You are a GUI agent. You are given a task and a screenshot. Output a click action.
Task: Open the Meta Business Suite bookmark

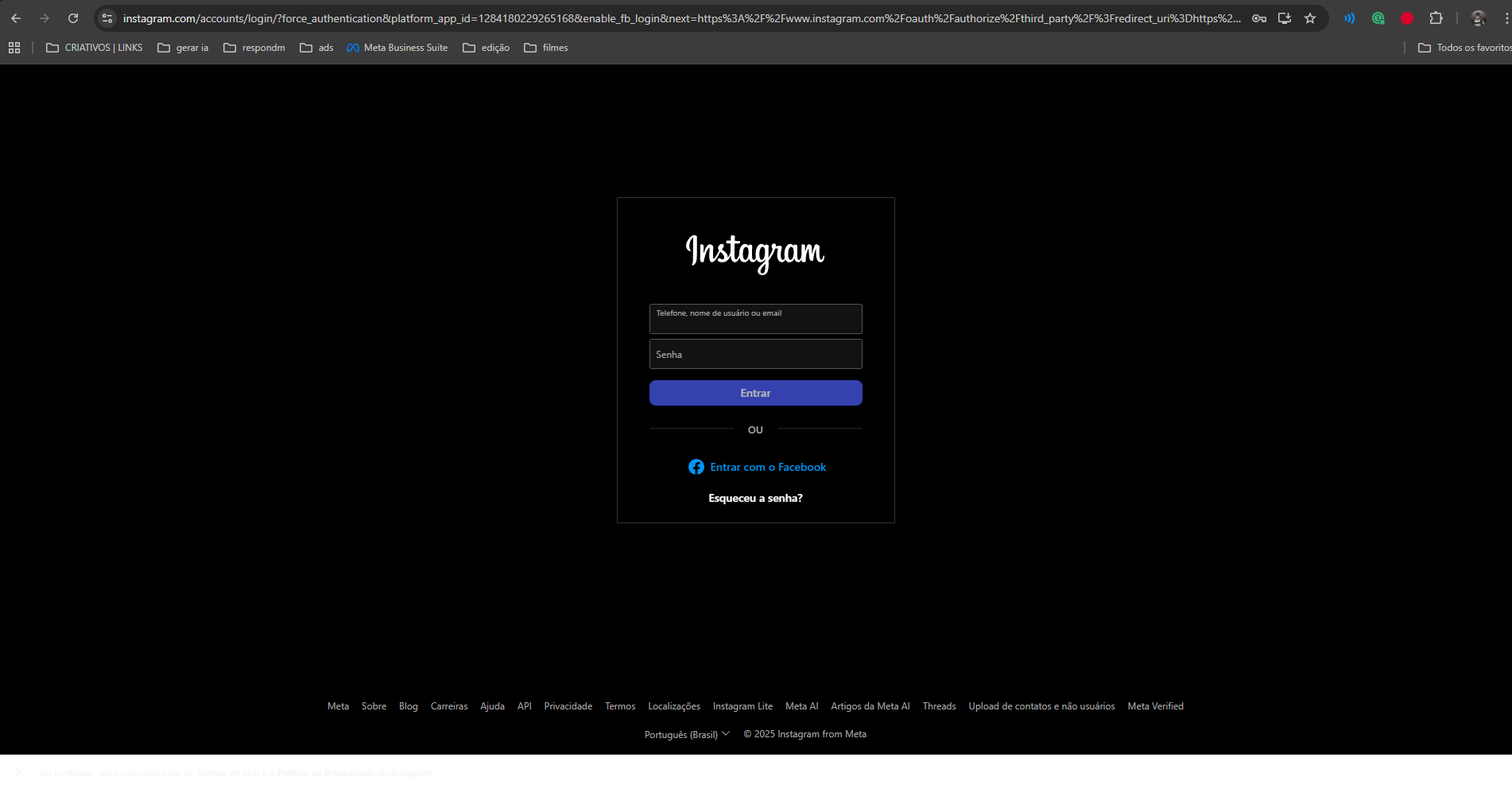click(397, 48)
